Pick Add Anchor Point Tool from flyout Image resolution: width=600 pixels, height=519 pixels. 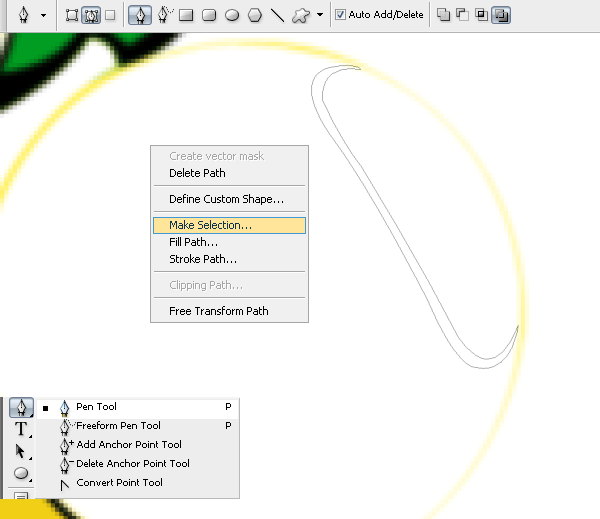tap(138, 444)
